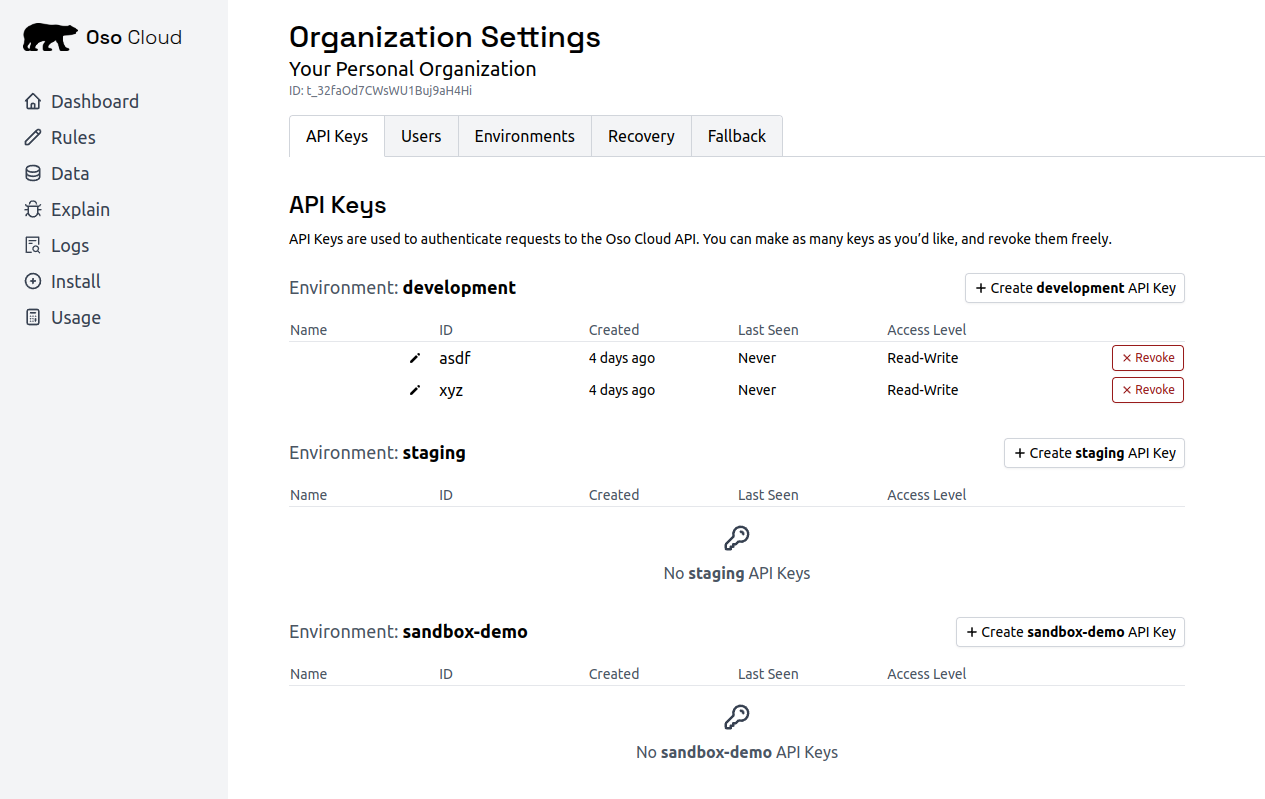Click the Rules pencil icon
This screenshot has width=1265, height=799.
33,138
